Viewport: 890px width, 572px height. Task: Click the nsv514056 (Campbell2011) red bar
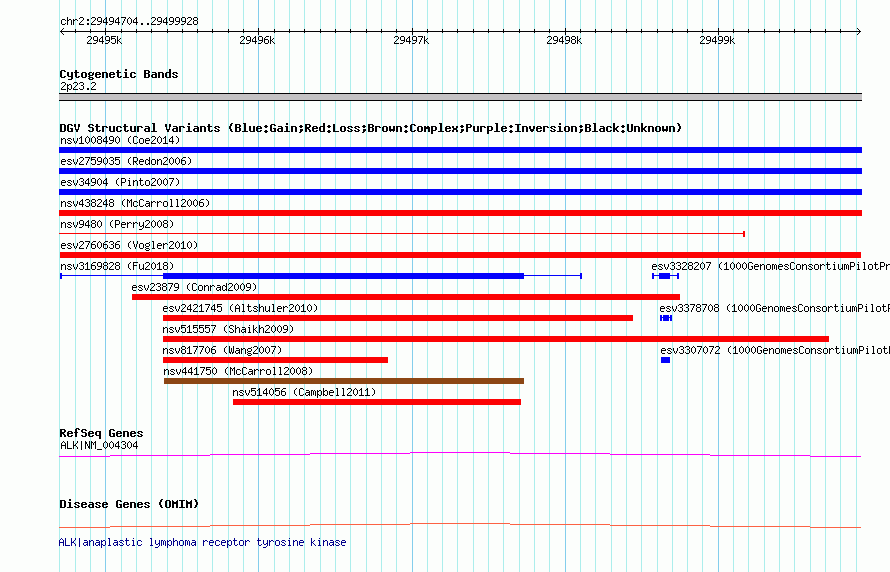(x=377, y=402)
